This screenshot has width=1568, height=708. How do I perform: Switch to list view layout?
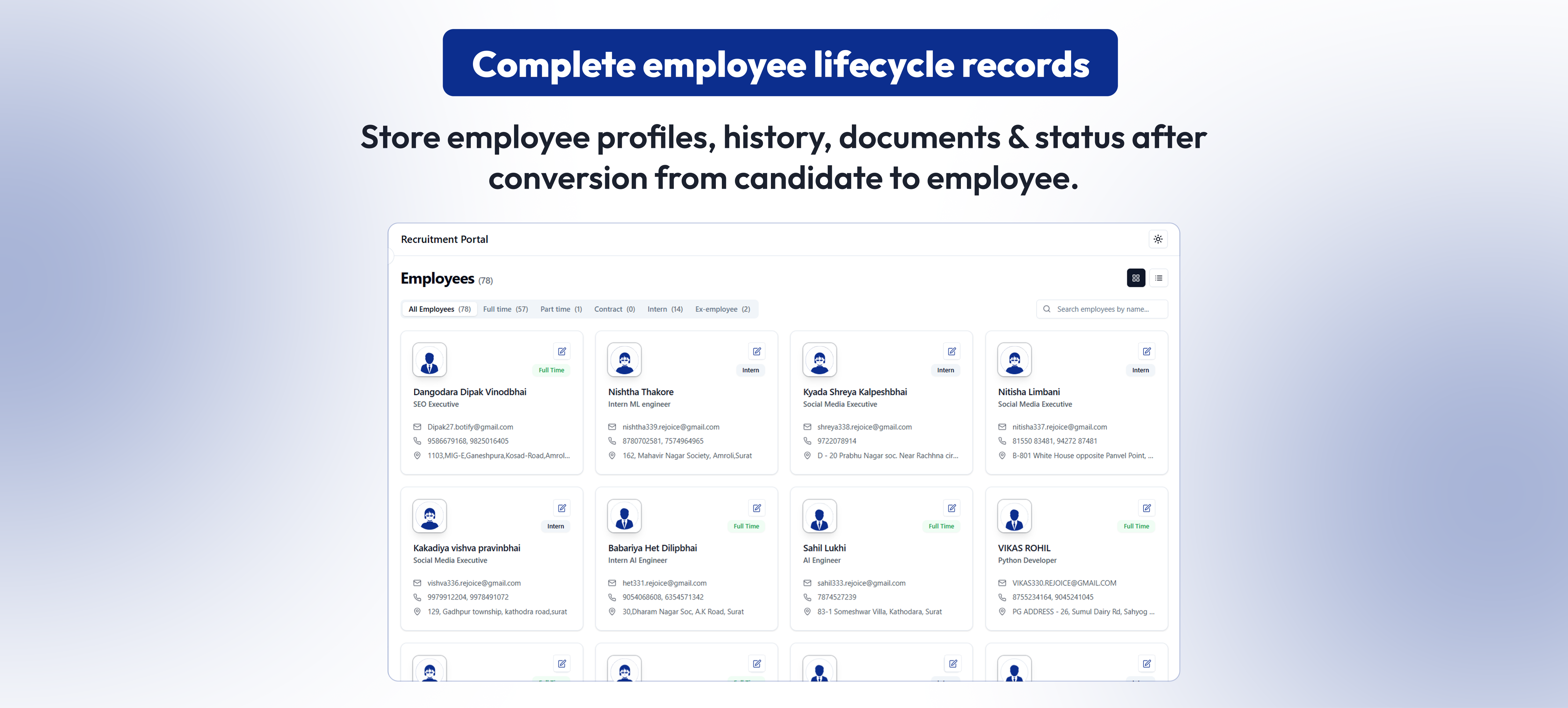click(x=1158, y=278)
